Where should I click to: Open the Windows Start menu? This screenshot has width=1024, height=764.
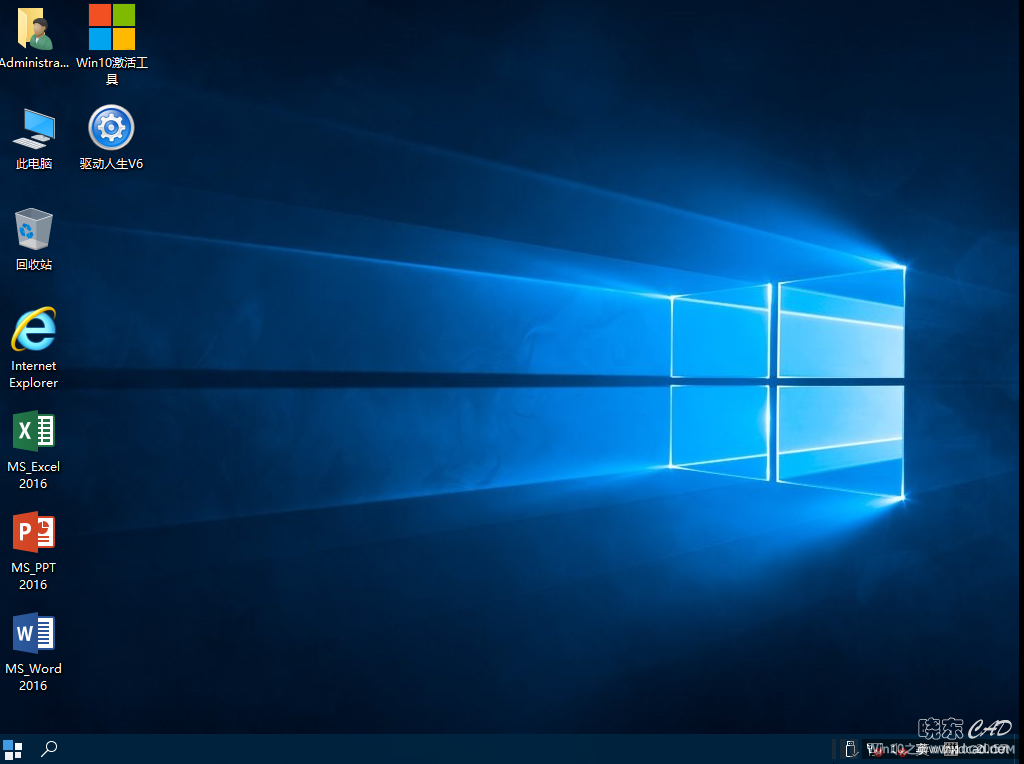pyautogui.click(x=12, y=749)
